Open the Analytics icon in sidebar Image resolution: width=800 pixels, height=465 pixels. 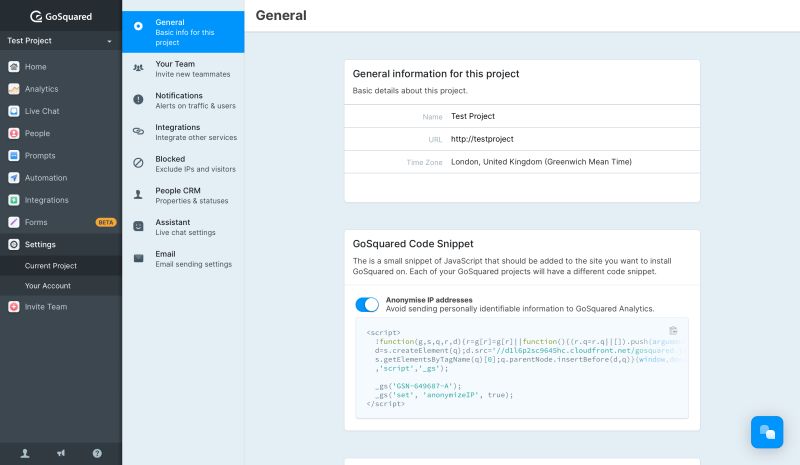click(x=14, y=89)
